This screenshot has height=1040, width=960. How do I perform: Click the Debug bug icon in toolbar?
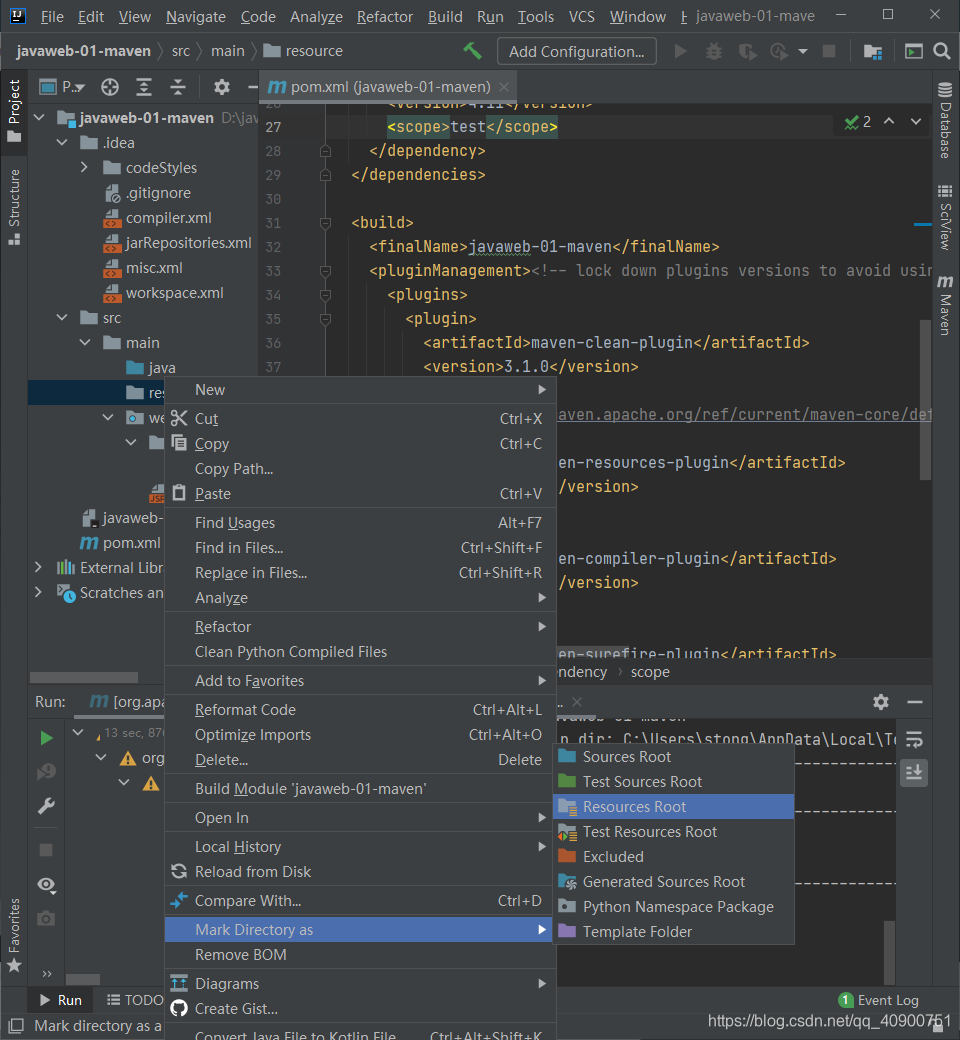pyautogui.click(x=714, y=51)
